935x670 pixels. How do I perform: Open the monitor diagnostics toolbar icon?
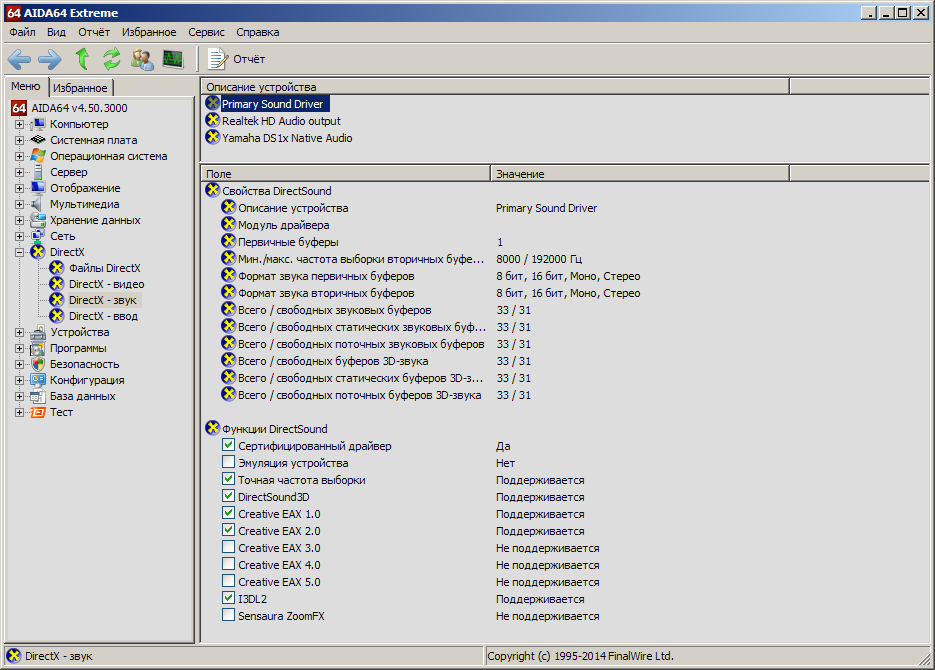(x=173, y=59)
